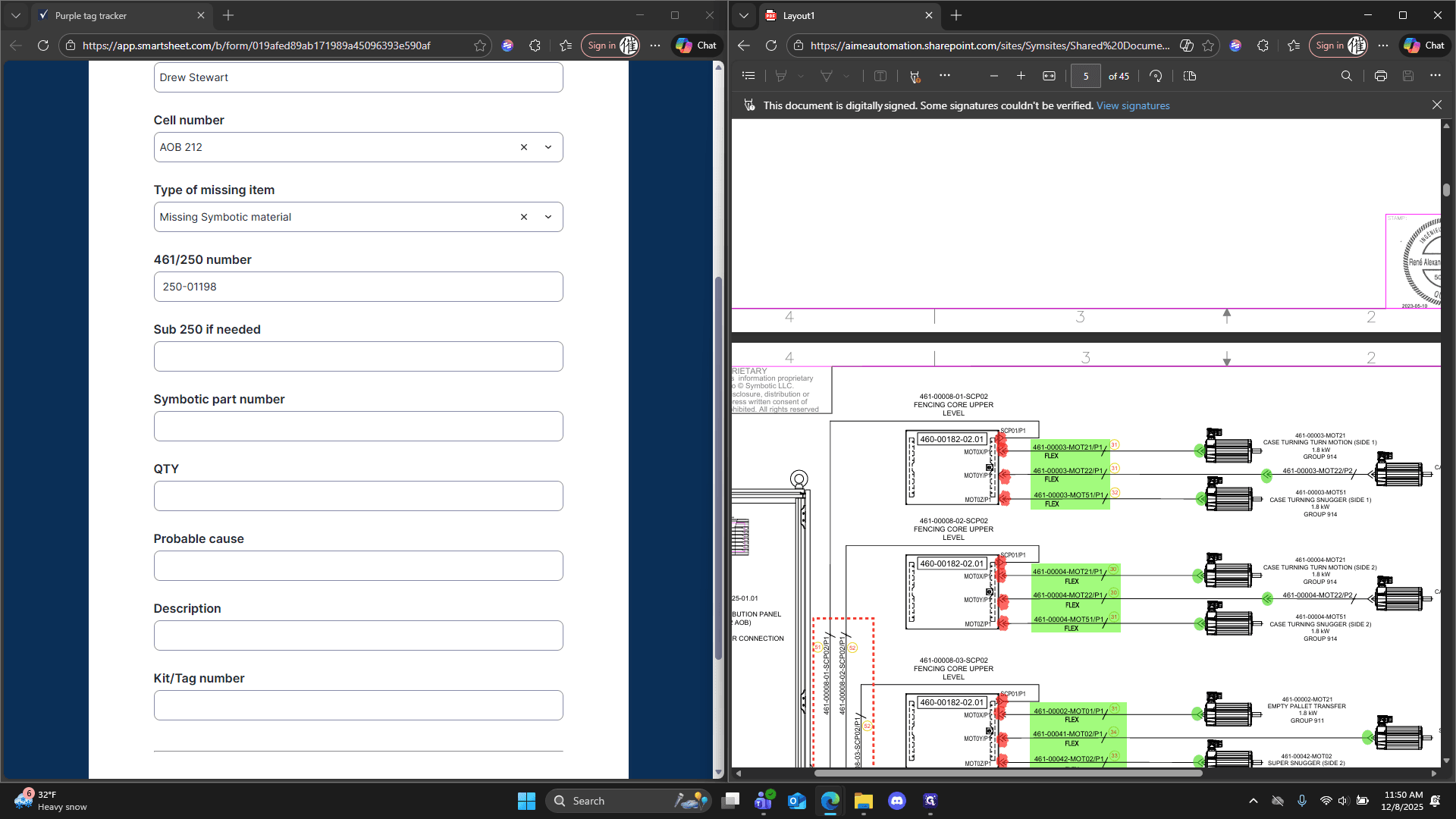Click Sign in on the Smartsheet browser window
The height and width of the screenshot is (819, 1456).
611,45
